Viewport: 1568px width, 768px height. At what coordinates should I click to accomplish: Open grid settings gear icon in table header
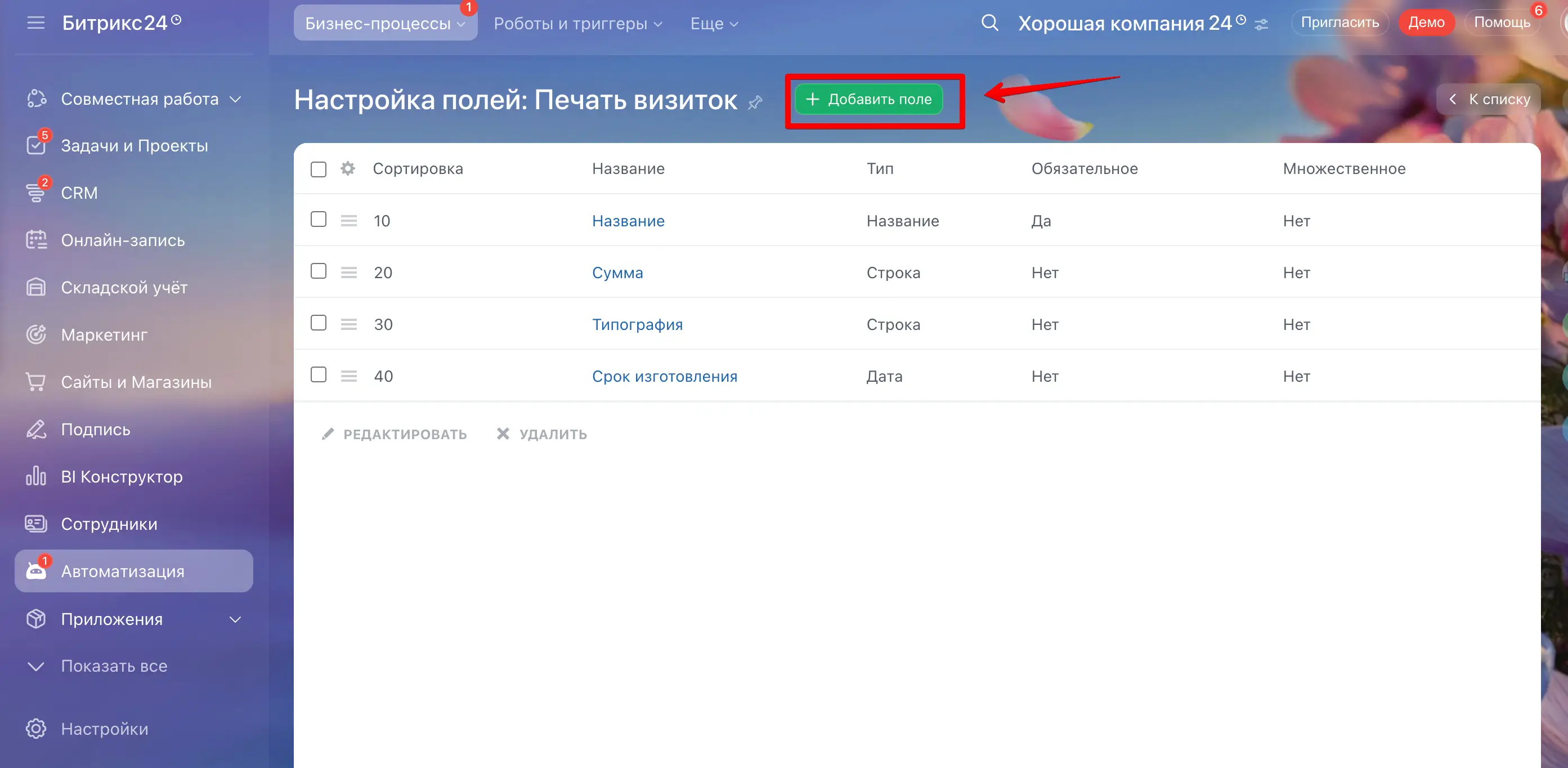click(x=348, y=169)
